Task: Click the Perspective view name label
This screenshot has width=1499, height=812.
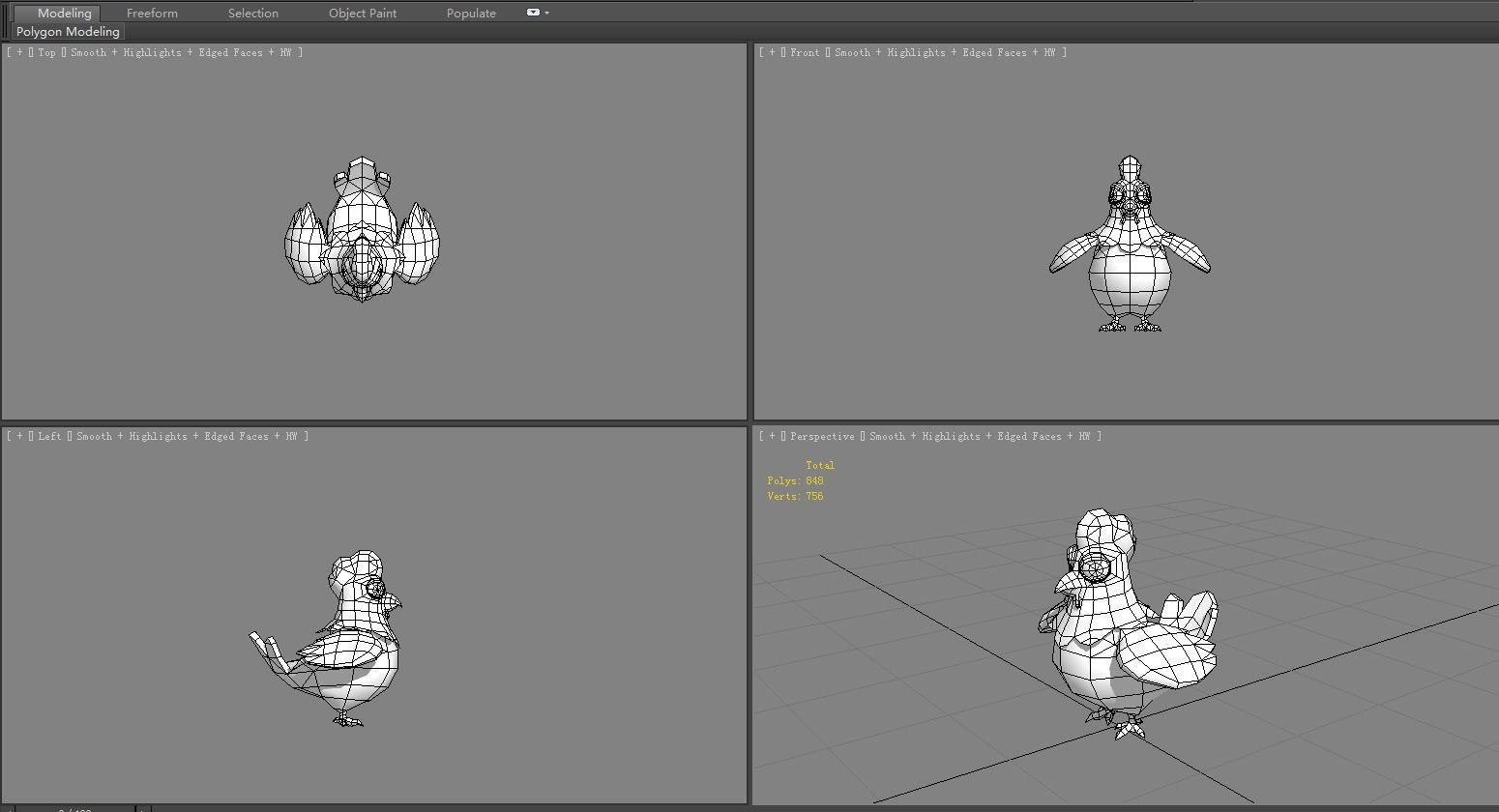Action: tap(822, 436)
